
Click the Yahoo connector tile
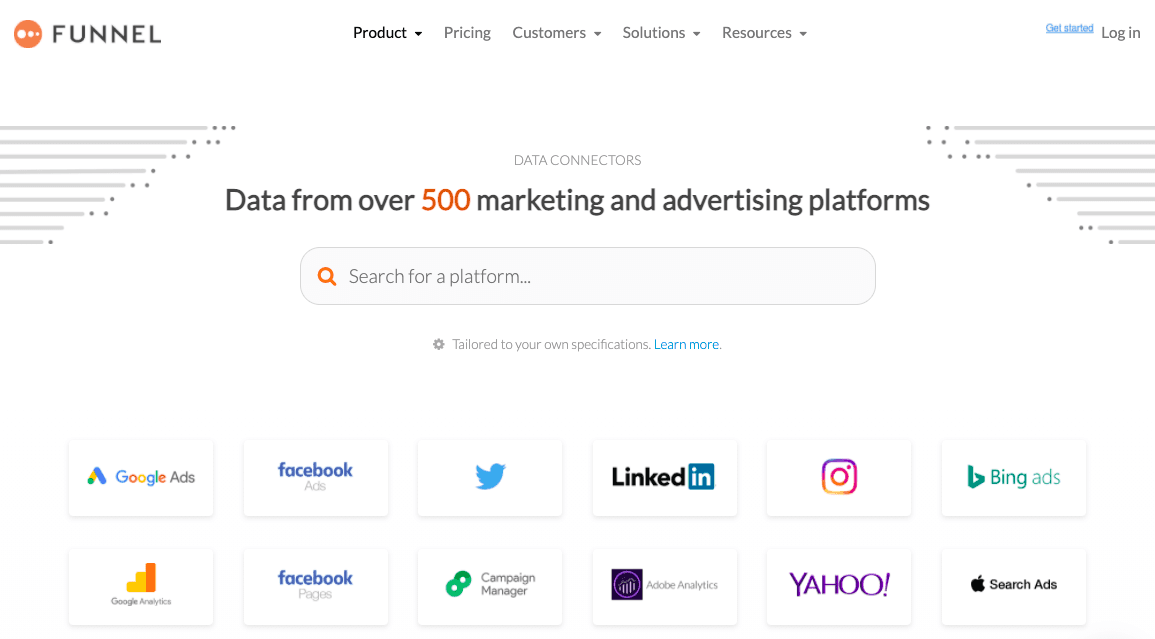tap(838, 586)
